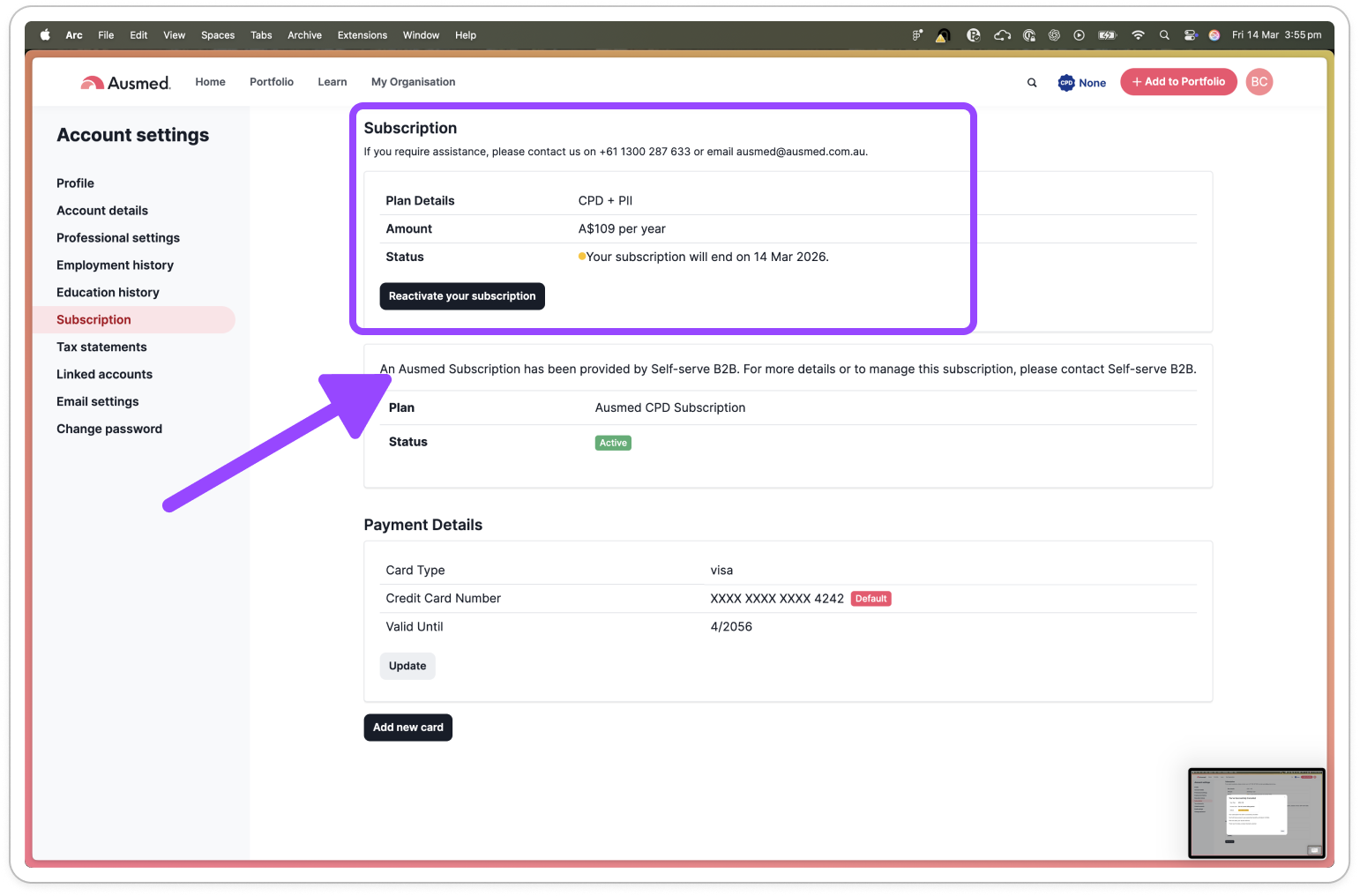
Task: Open the Learn page
Action: coord(333,82)
